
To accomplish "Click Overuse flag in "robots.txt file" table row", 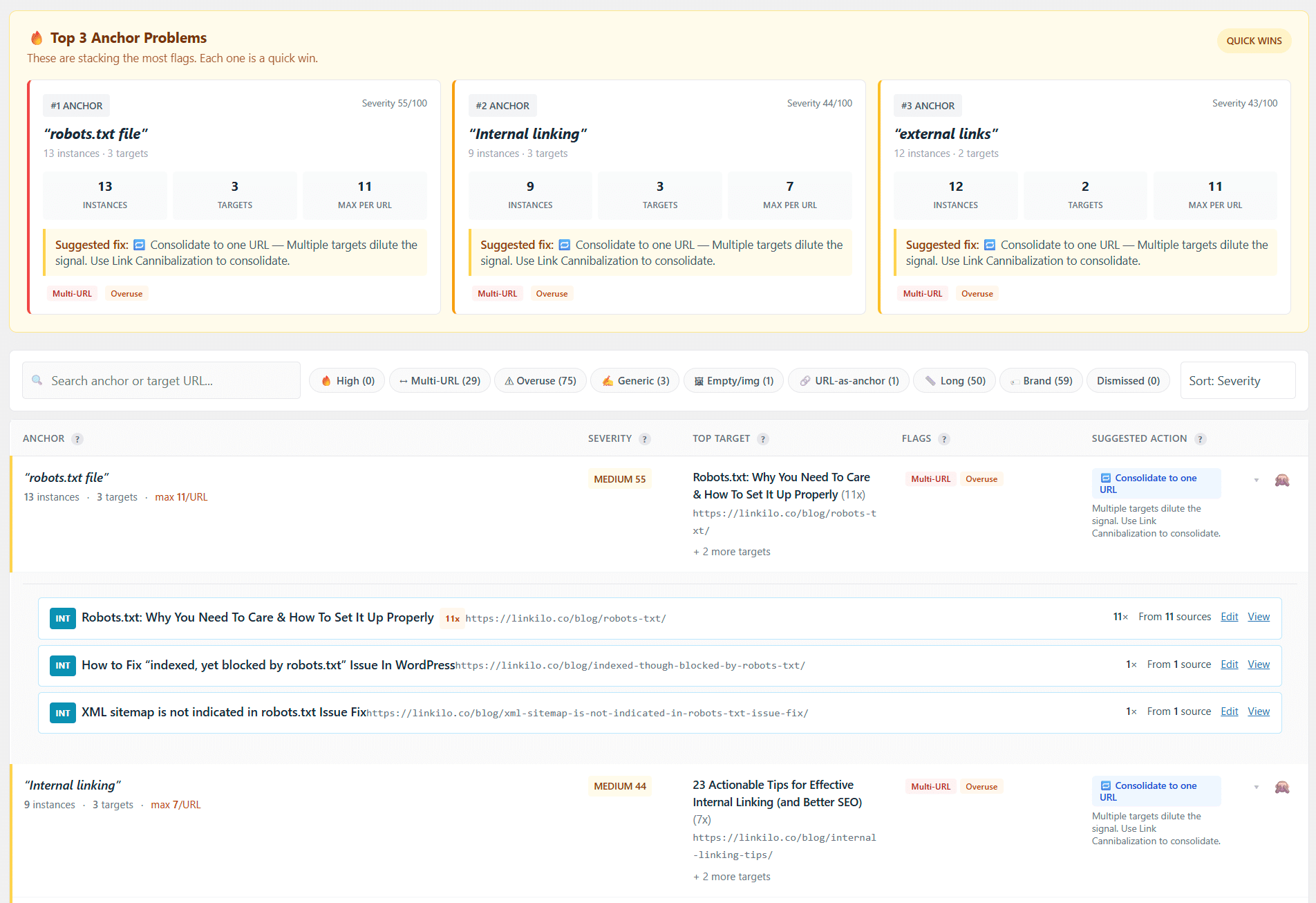I will pyautogui.click(x=981, y=479).
